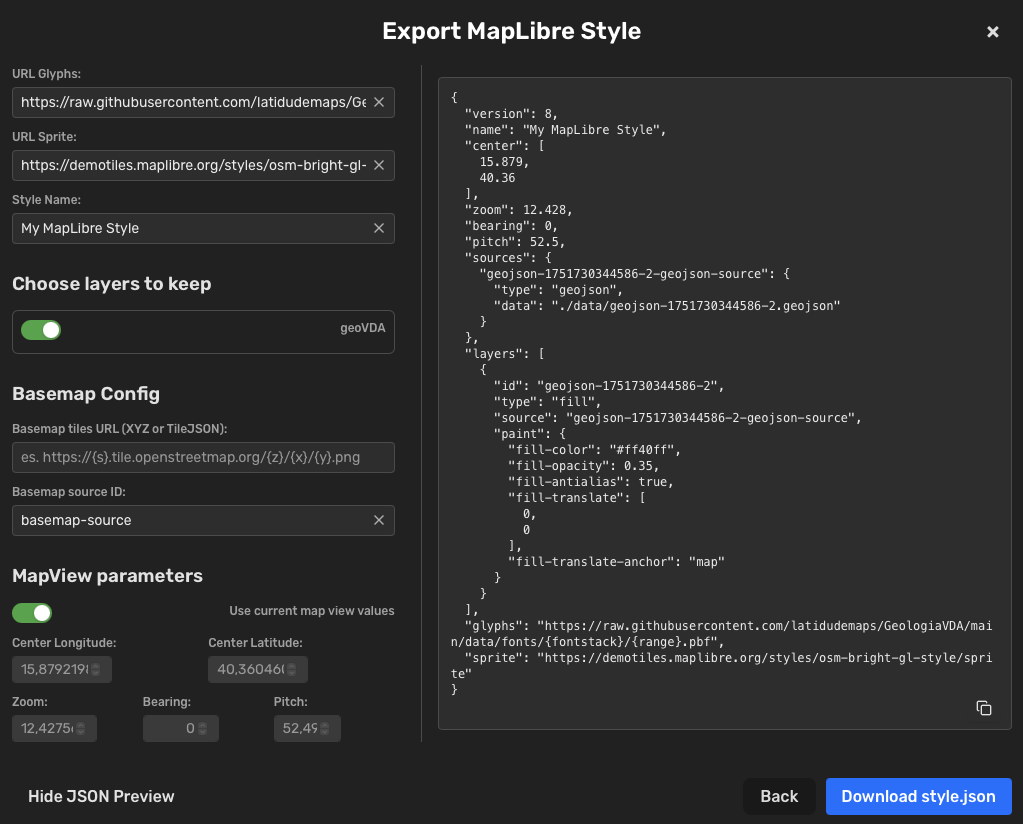The width and height of the screenshot is (1023, 824).
Task: Collapse the panel via Hide JSON Preview
Action: pyautogui.click(x=100, y=796)
